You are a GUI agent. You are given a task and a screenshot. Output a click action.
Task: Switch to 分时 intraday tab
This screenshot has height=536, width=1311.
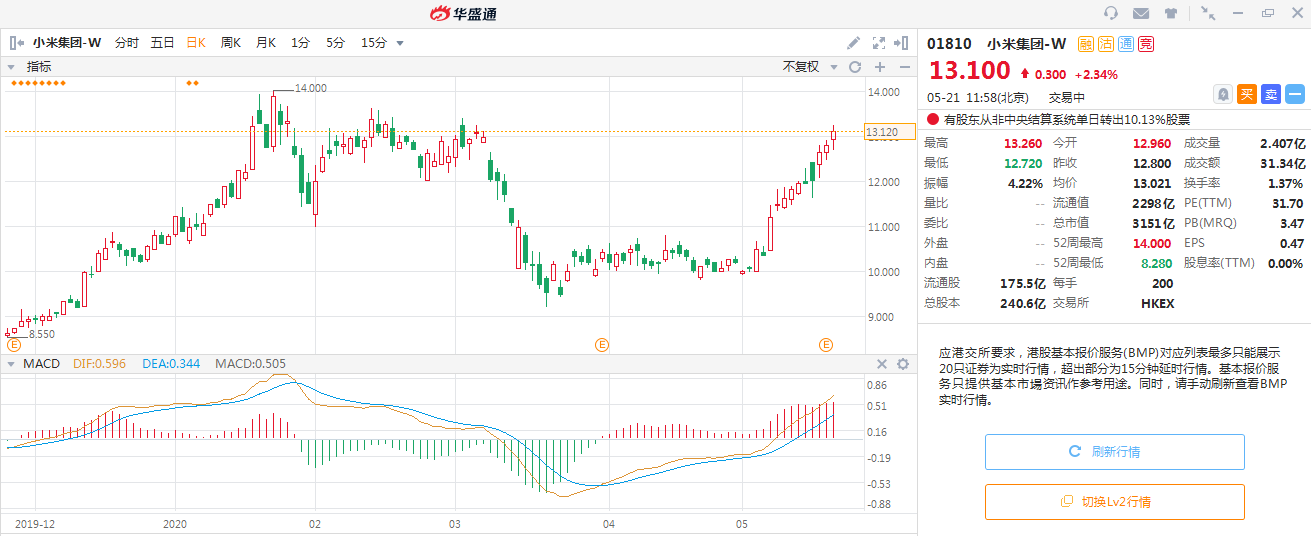click(127, 43)
